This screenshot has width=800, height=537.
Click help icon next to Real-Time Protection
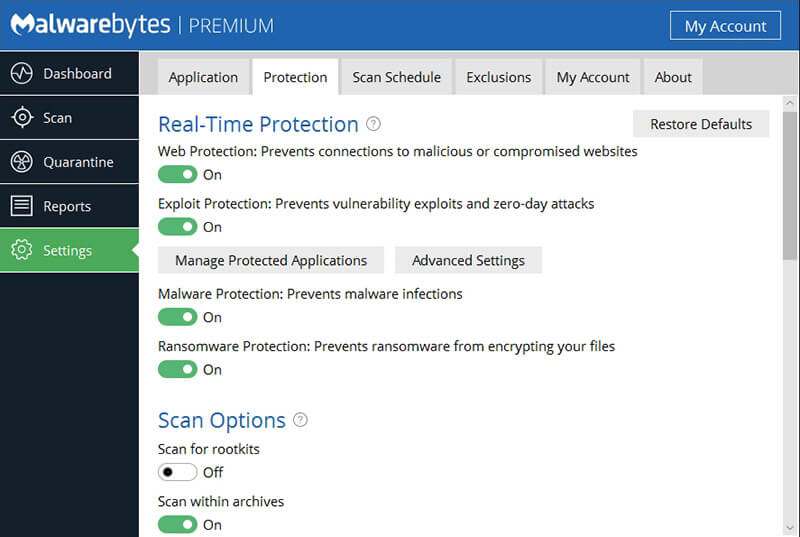click(x=373, y=124)
